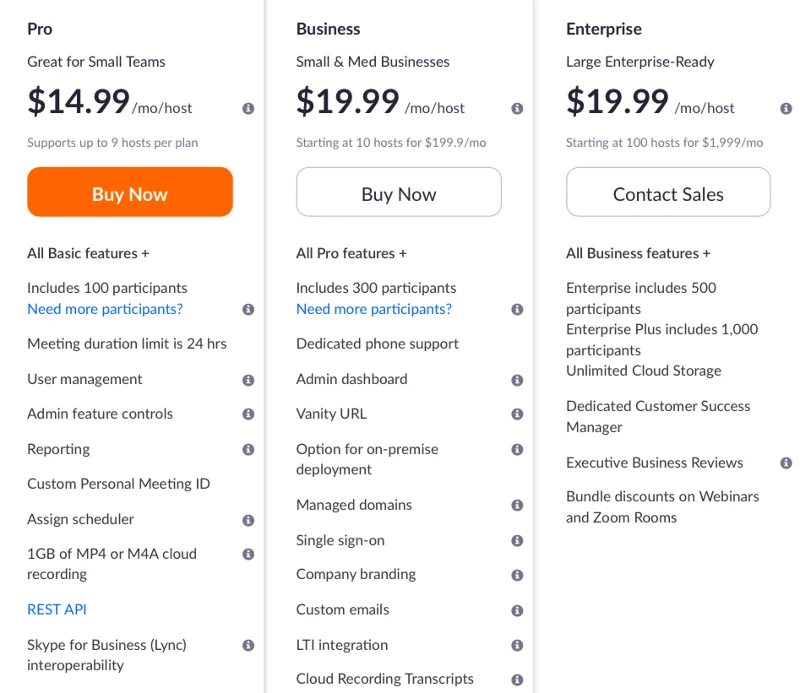Show info for User management feature

coord(248,380)
